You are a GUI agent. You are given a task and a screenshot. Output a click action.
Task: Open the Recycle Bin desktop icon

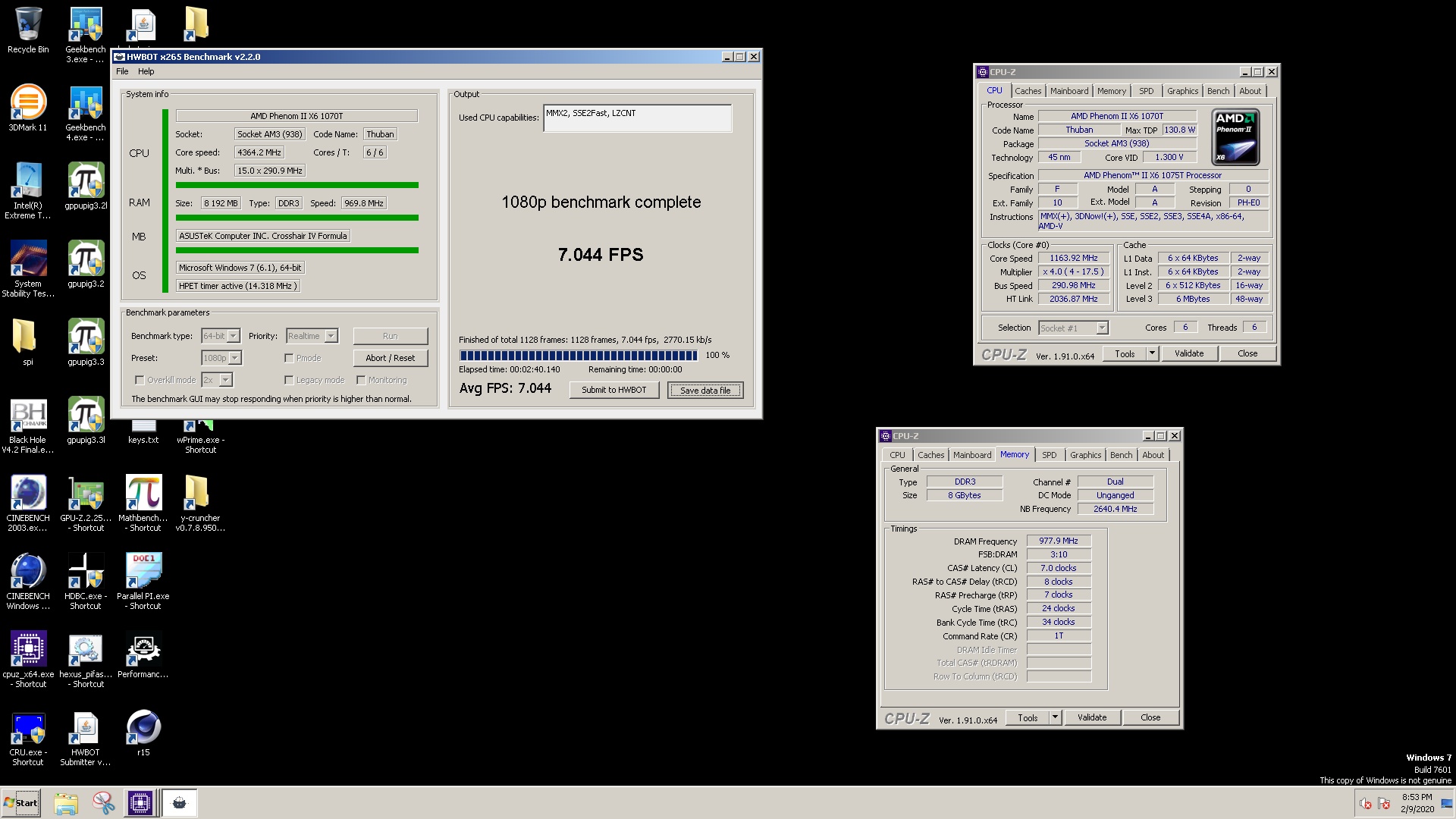tap(28, 30)
